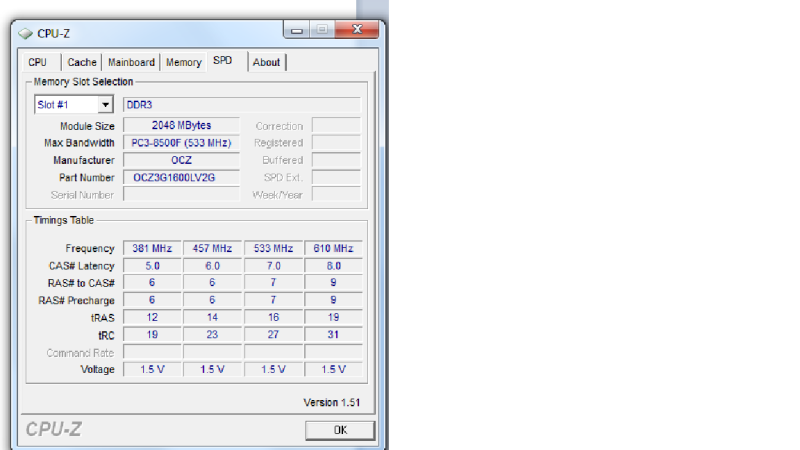
Task: Click the empty Registered field
Action: pyautogui.click(x=336, y=143)
